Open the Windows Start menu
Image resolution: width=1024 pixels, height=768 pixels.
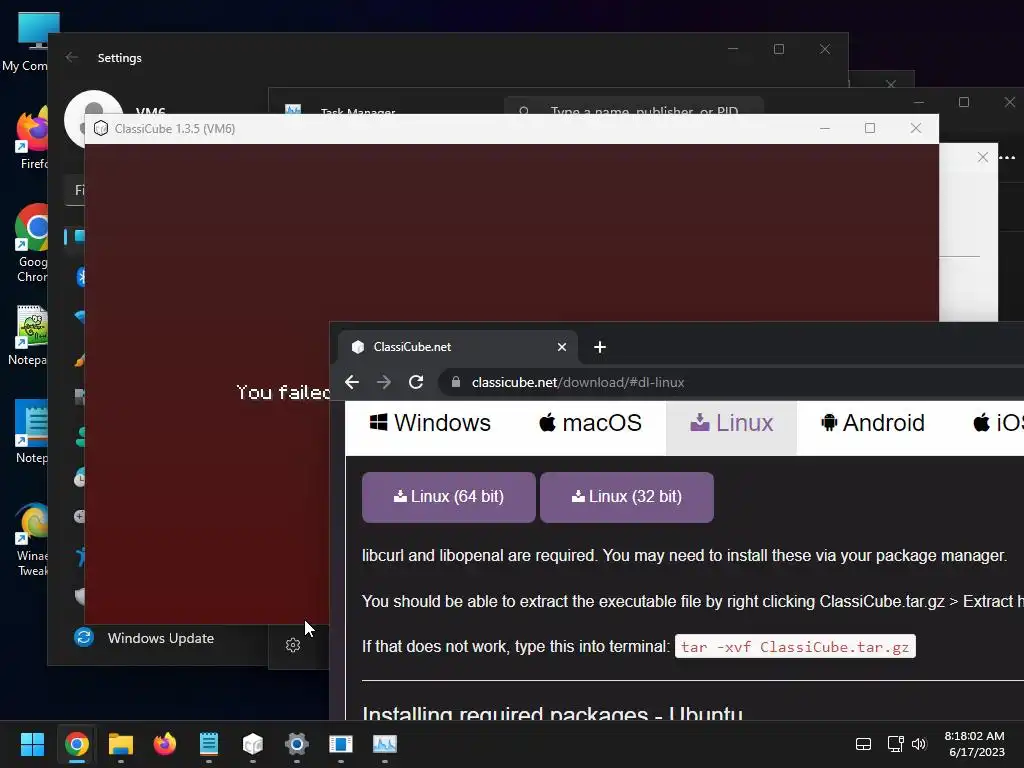point(32,744)
